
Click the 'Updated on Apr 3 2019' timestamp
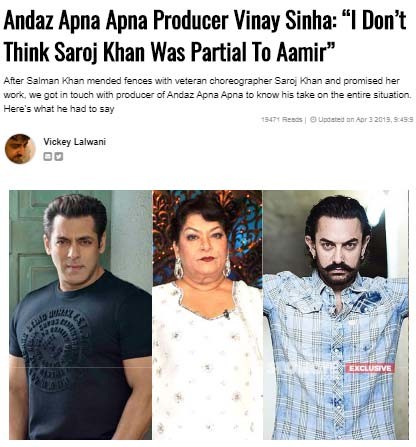click(x=366, y=119)
